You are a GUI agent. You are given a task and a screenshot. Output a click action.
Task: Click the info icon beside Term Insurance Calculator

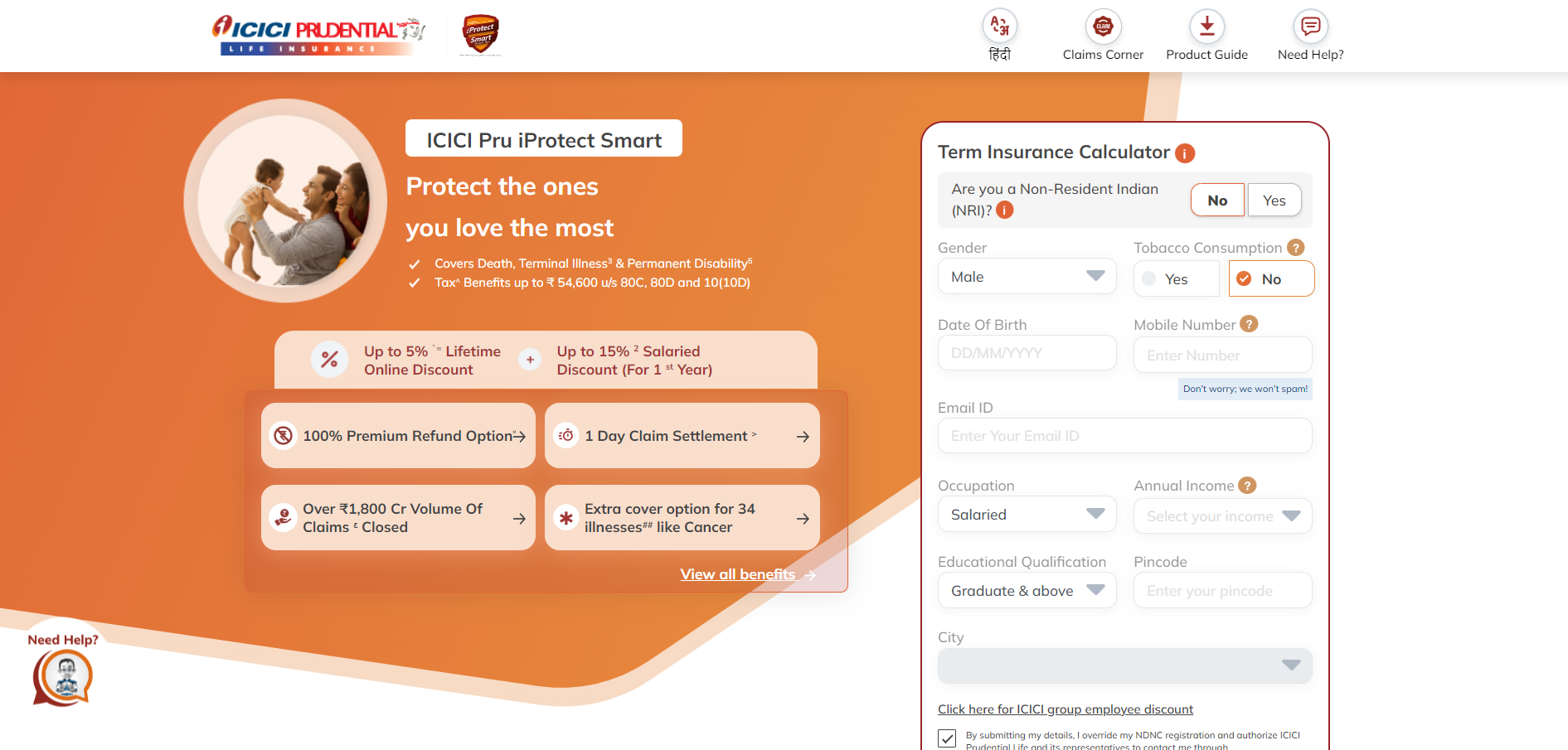[1185, 153]
